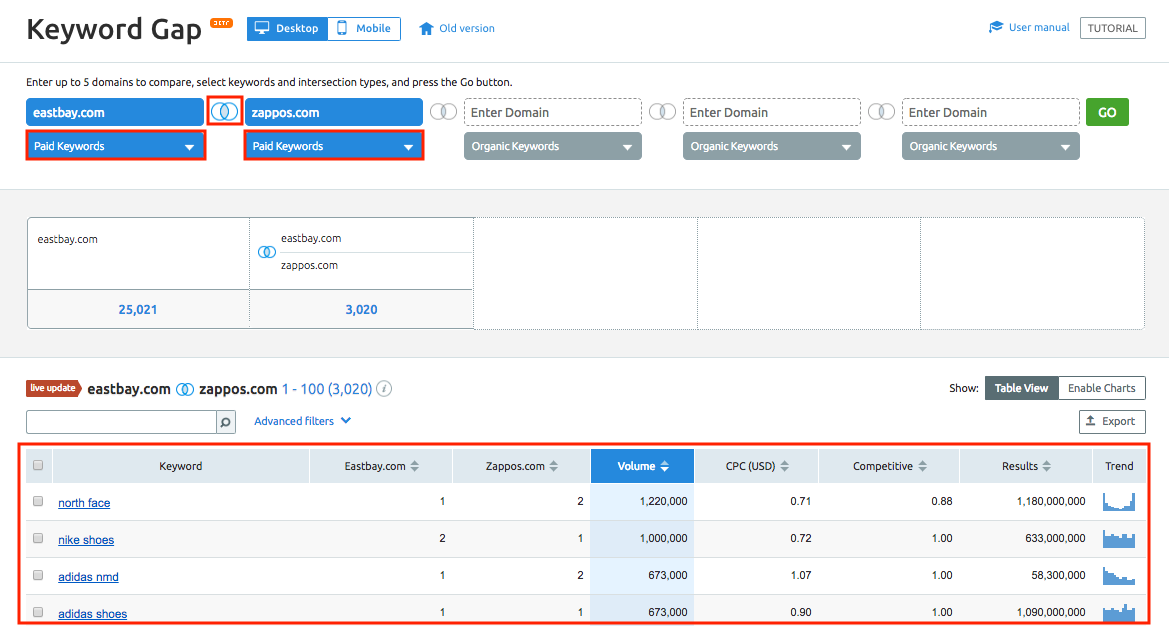Click the zappos.com domain input
The image size is (1169, 626).
[x=333, y=112]
